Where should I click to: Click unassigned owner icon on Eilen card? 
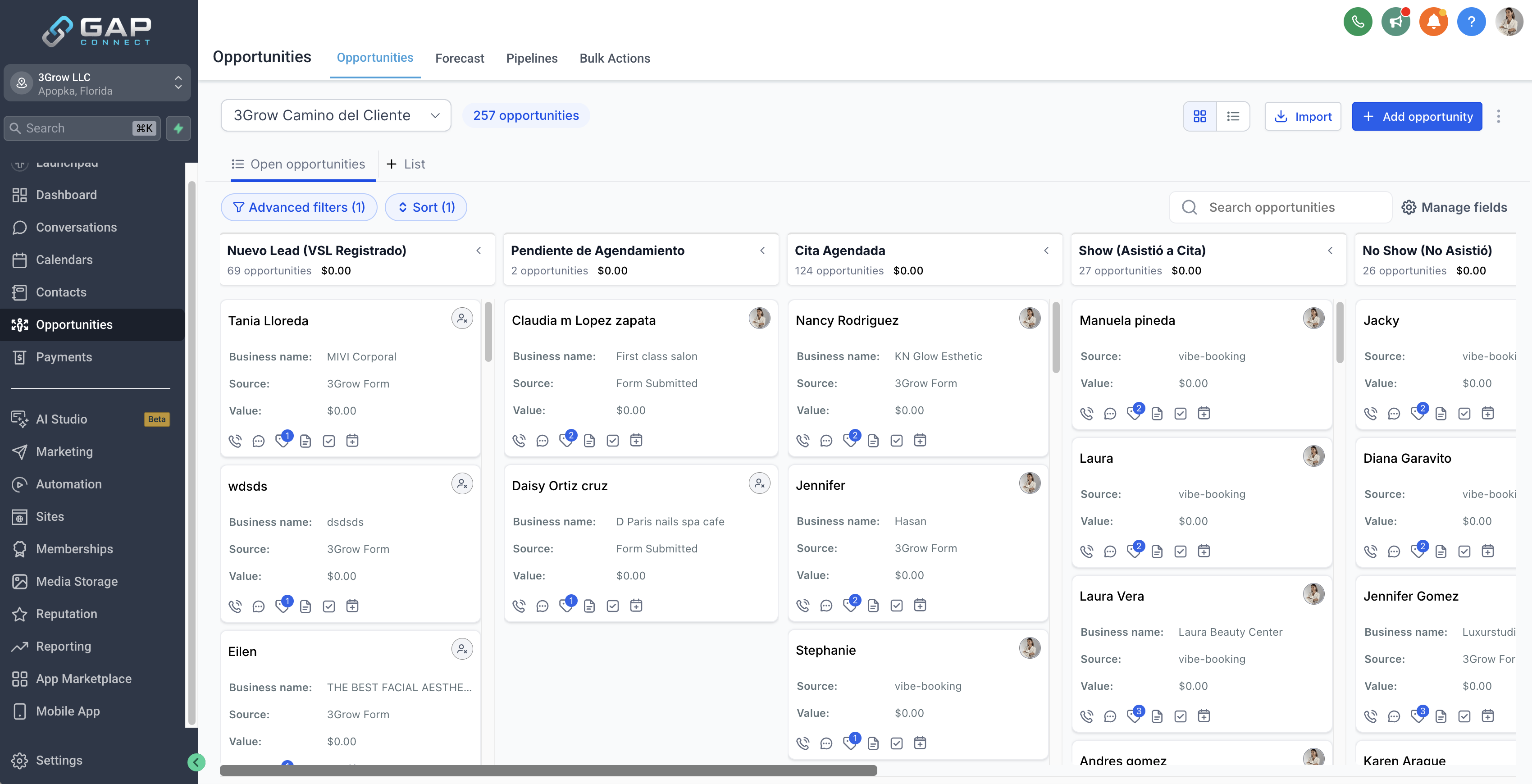462,649
